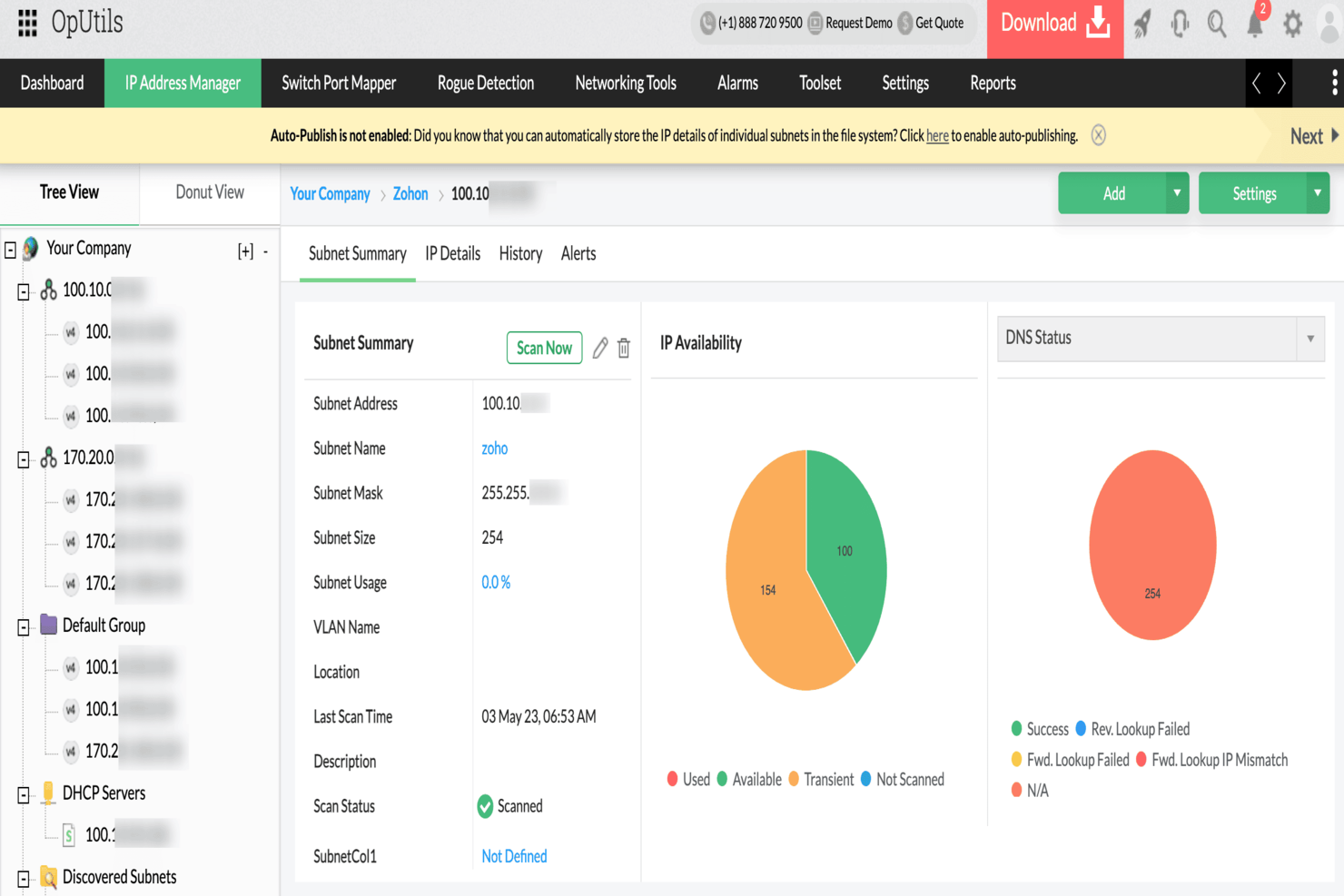Image resolution: width=1344 pixels, height=896 pixels.
Task: Open the IP Details tab
Action: 452,254
